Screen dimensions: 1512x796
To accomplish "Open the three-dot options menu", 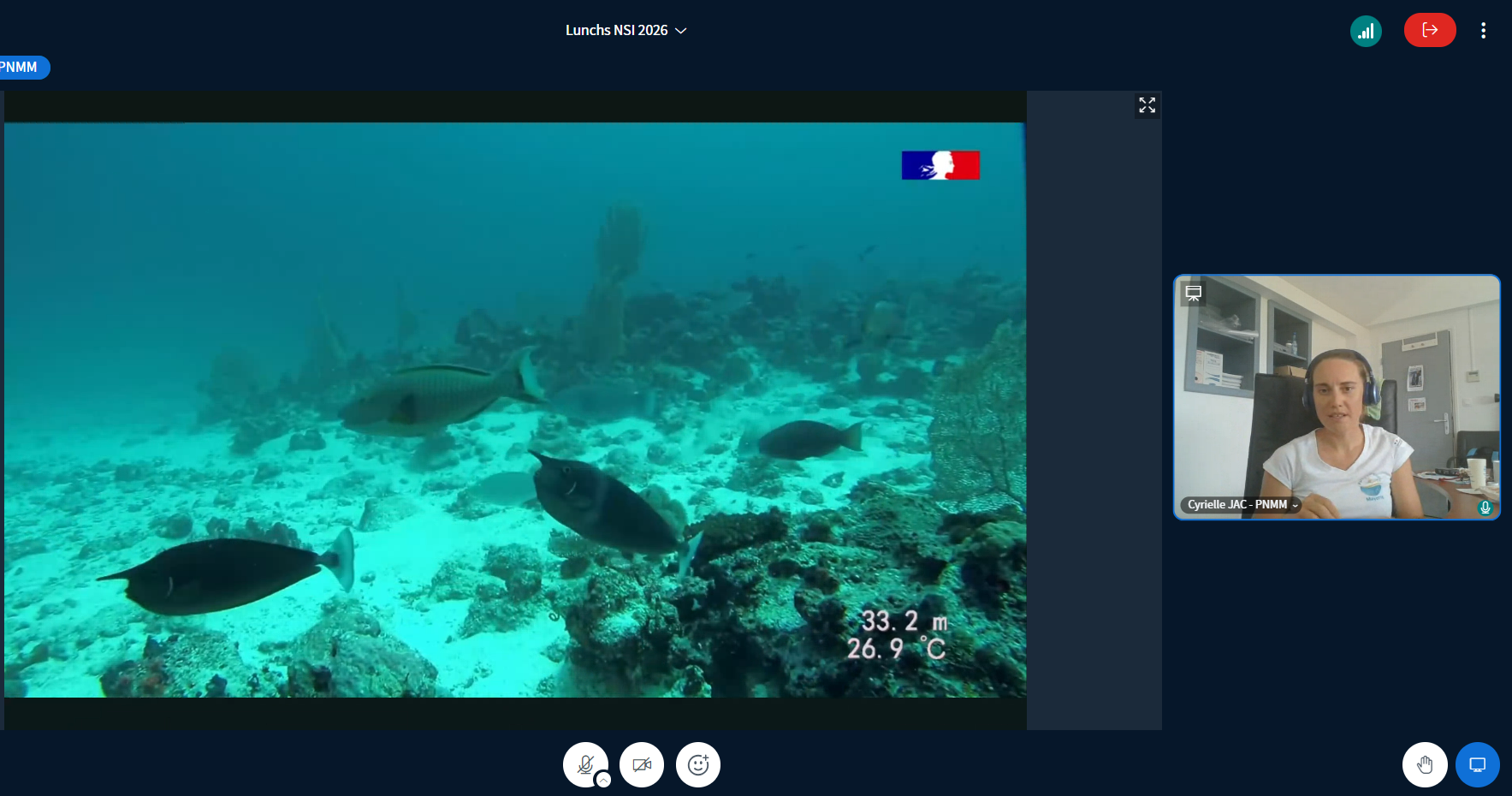I will tap(1483, 31).
